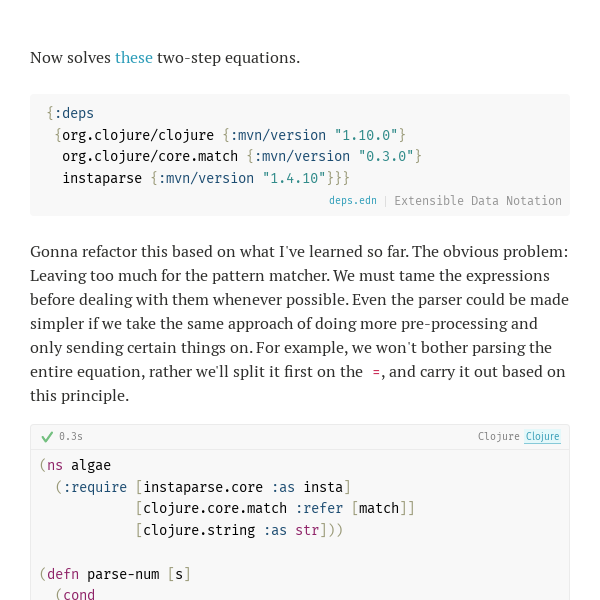The height and width of the screenshot is (600, 600).
Task: Click the clojure.core.match :refer line
Action: [275, 509]
